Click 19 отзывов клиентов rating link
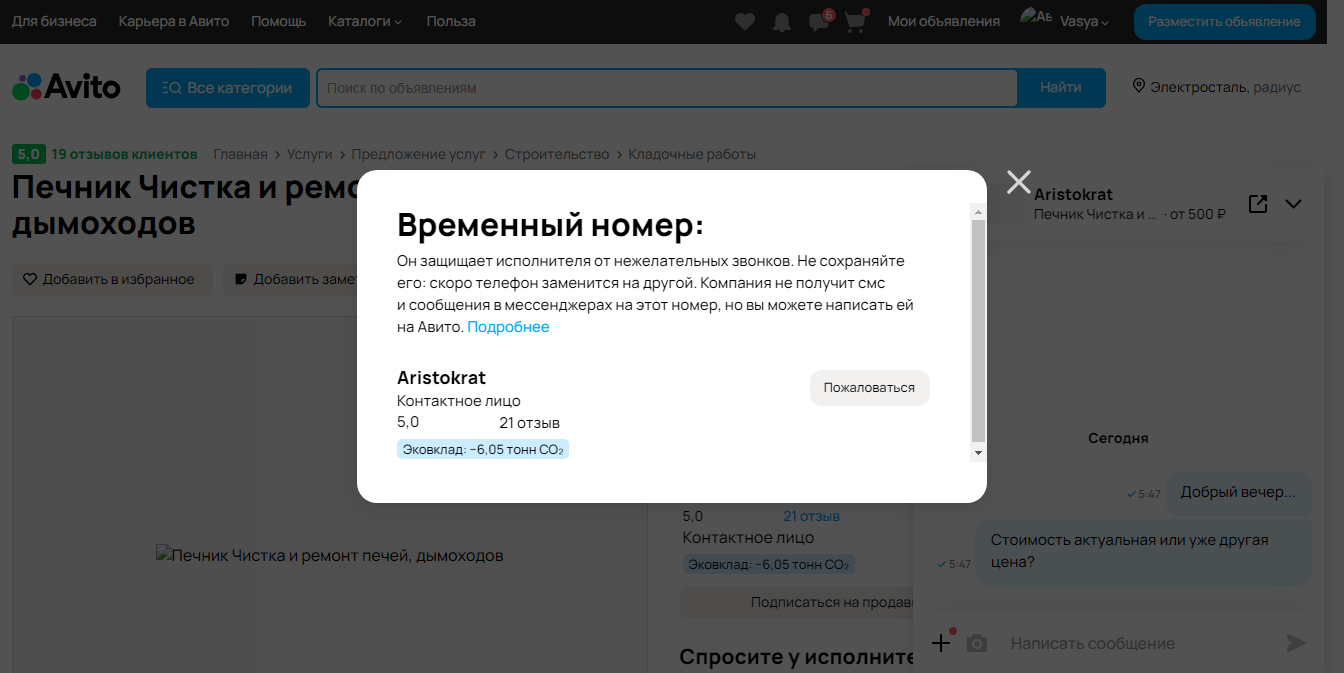Image resolution: width=1344 pixels, height=673 pixels. pos(124,154)
